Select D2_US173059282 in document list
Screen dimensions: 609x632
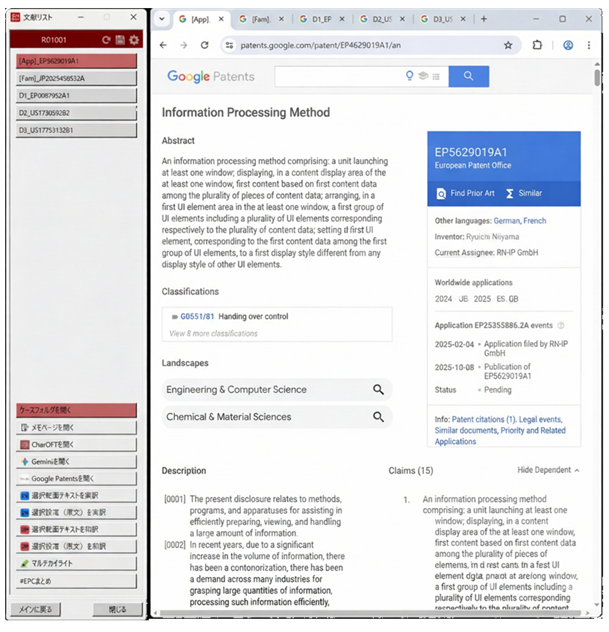pos(77,113)
